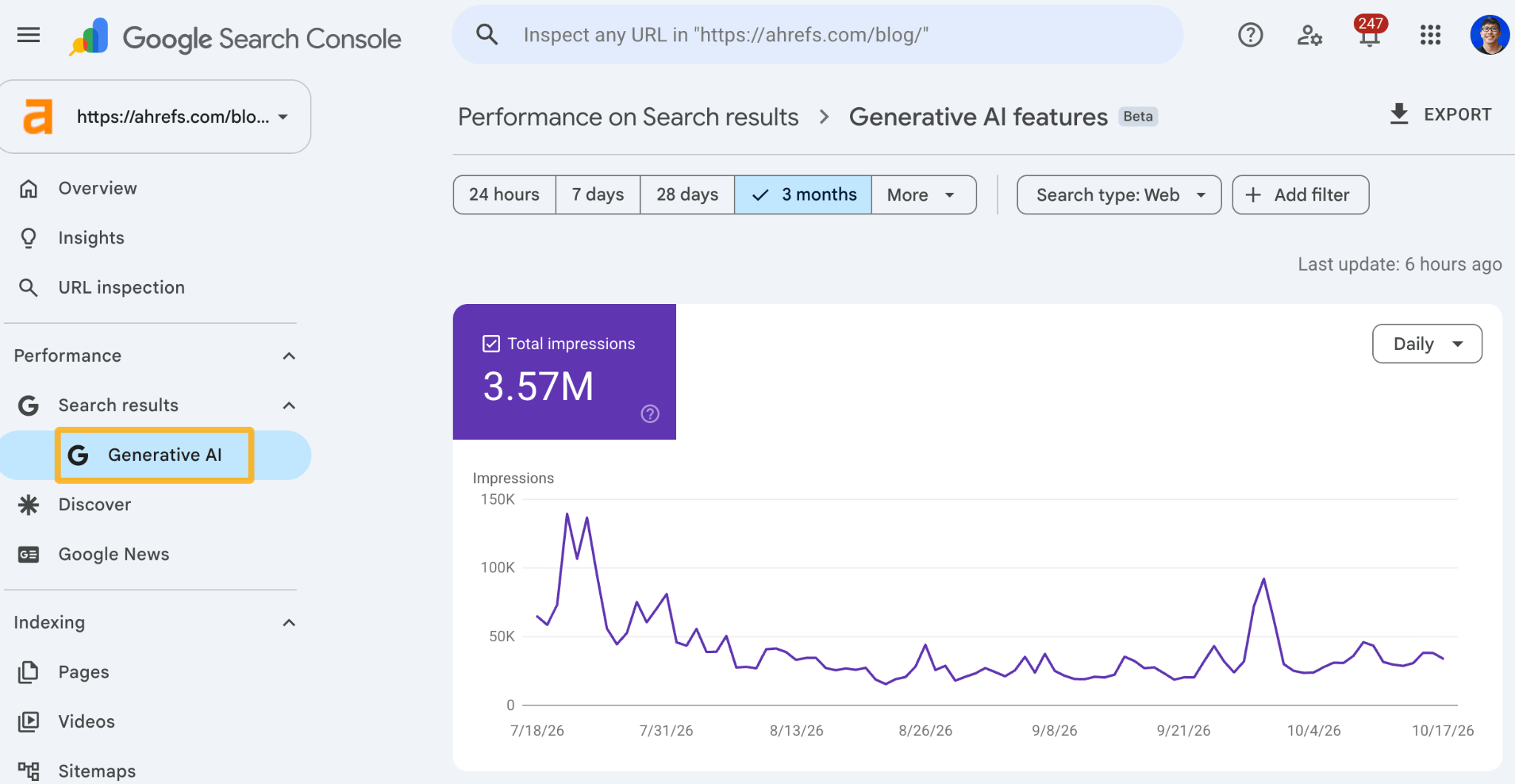Screen dimensions: 1515x784
Task: Click the Overview home icon
Action: click(x=28, y=189)
